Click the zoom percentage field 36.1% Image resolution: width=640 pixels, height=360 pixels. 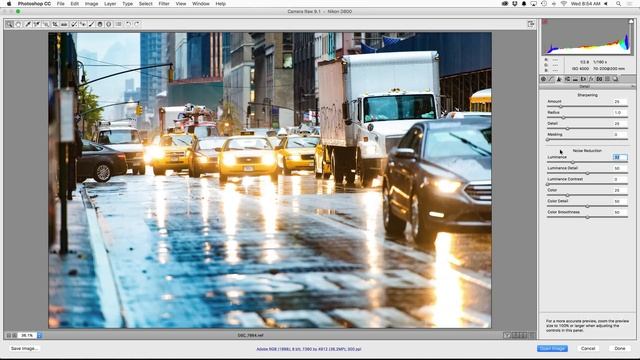(x=27, y=336)
